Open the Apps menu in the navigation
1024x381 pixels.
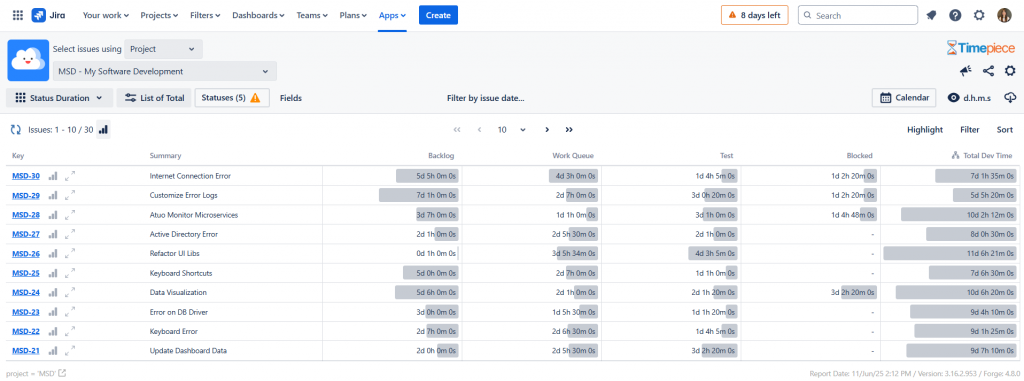pyautogui.click(x=392, y=15)
